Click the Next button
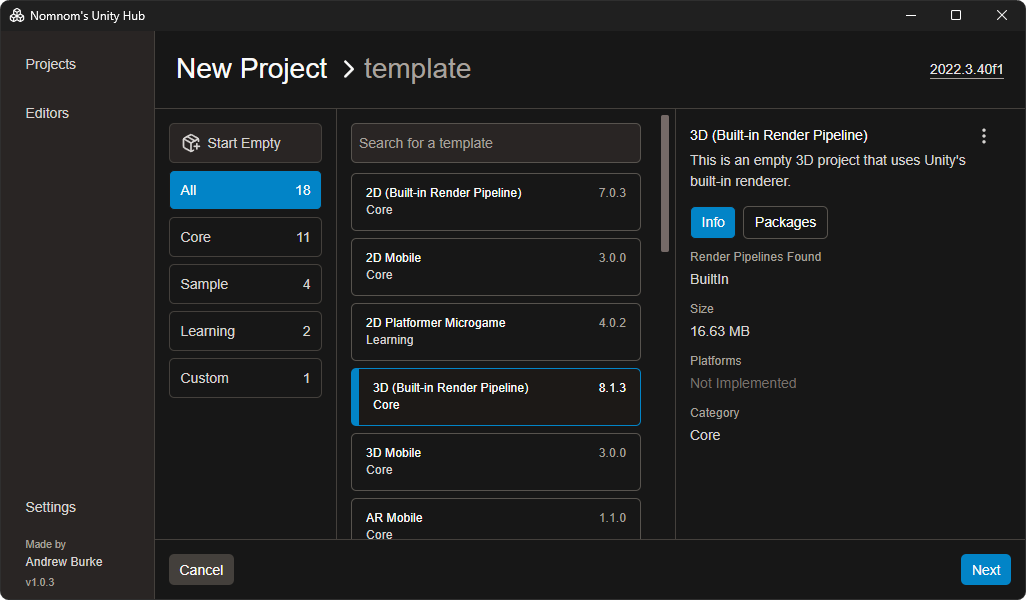 pyautogui.click(x=985, y=570)
